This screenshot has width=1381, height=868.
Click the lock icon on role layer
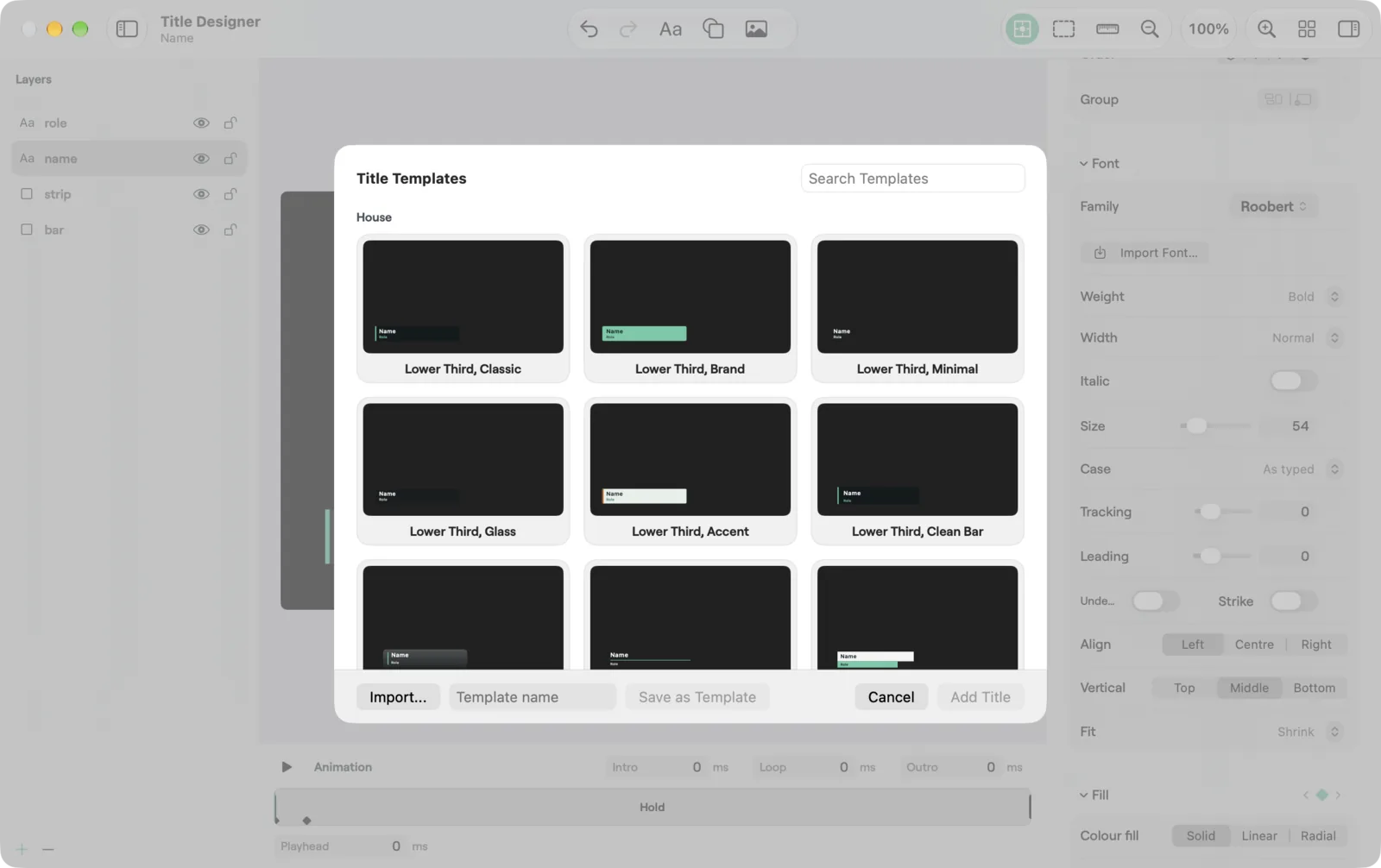click(230, 123)
